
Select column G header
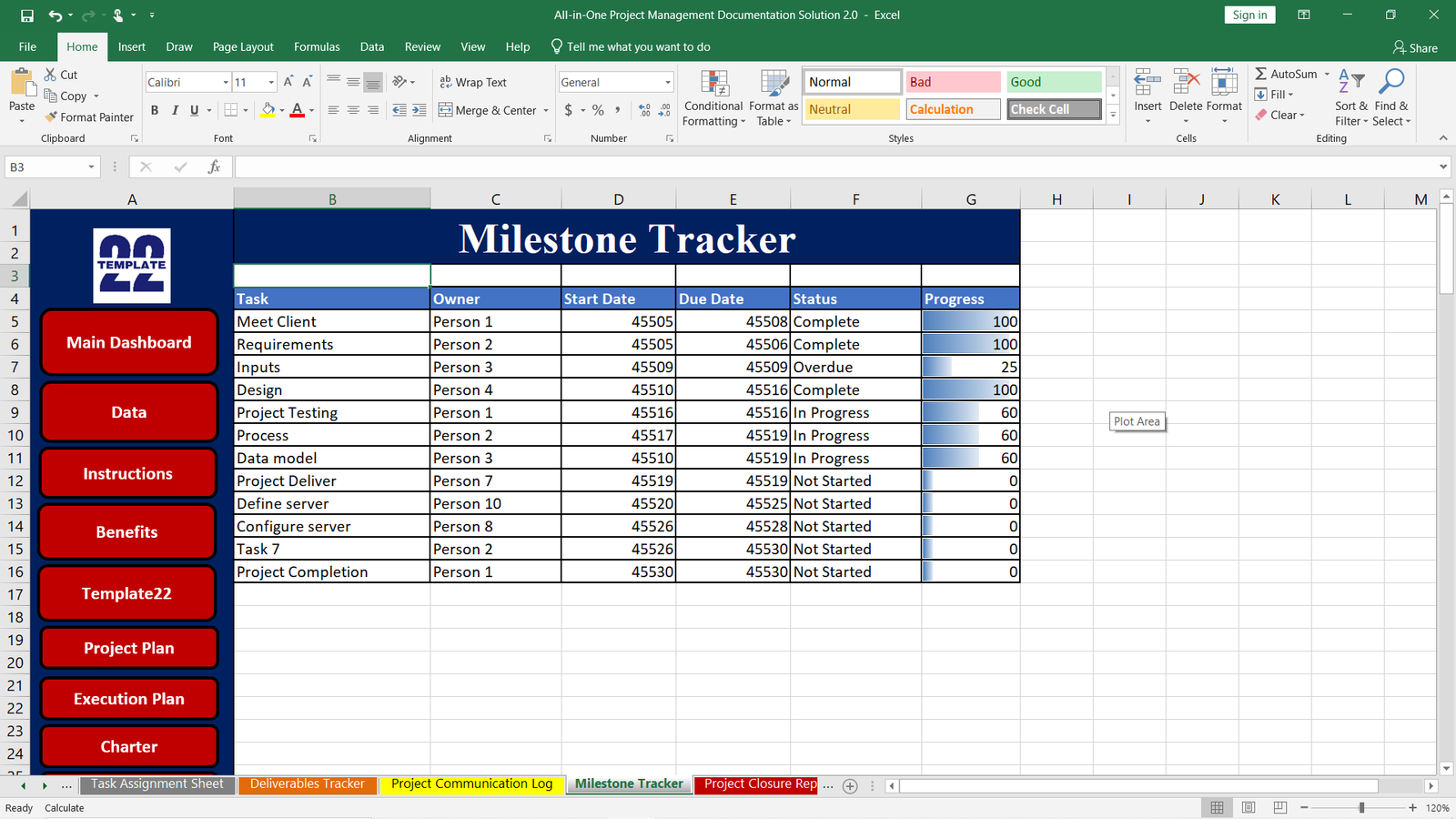click(x=971, y=199)
